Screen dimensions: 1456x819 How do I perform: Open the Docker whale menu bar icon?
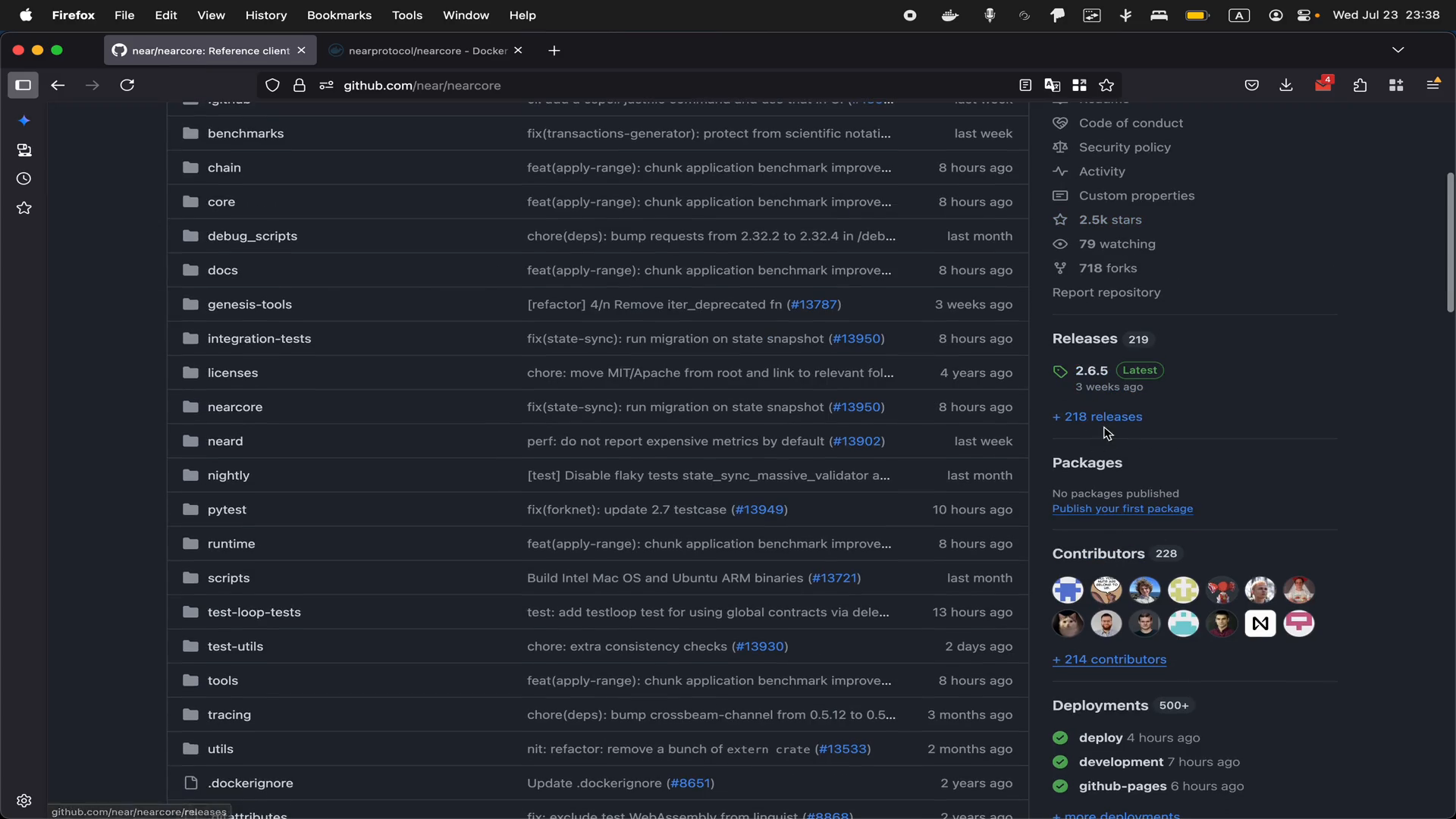point(949,15)
